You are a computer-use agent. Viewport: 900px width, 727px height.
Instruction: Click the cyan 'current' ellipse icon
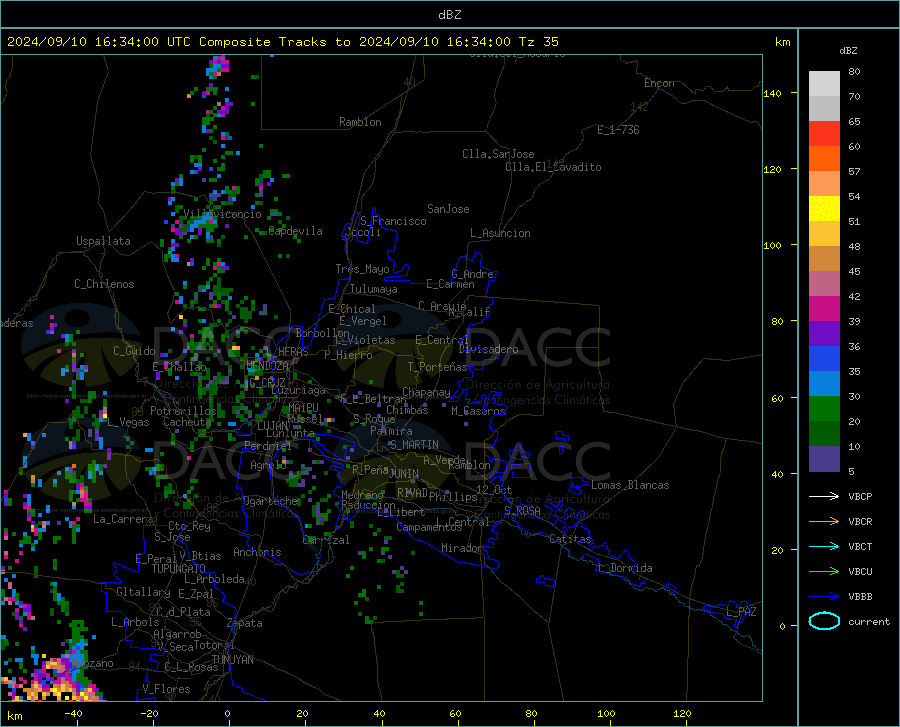(x=824, y=621)
